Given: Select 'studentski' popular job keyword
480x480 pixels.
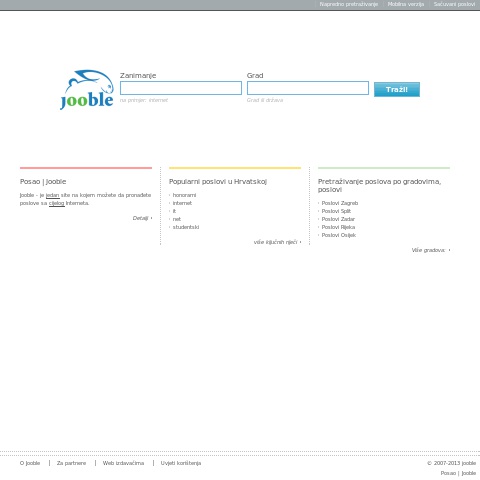Looking at the screenshot, I should pos(186,227).
